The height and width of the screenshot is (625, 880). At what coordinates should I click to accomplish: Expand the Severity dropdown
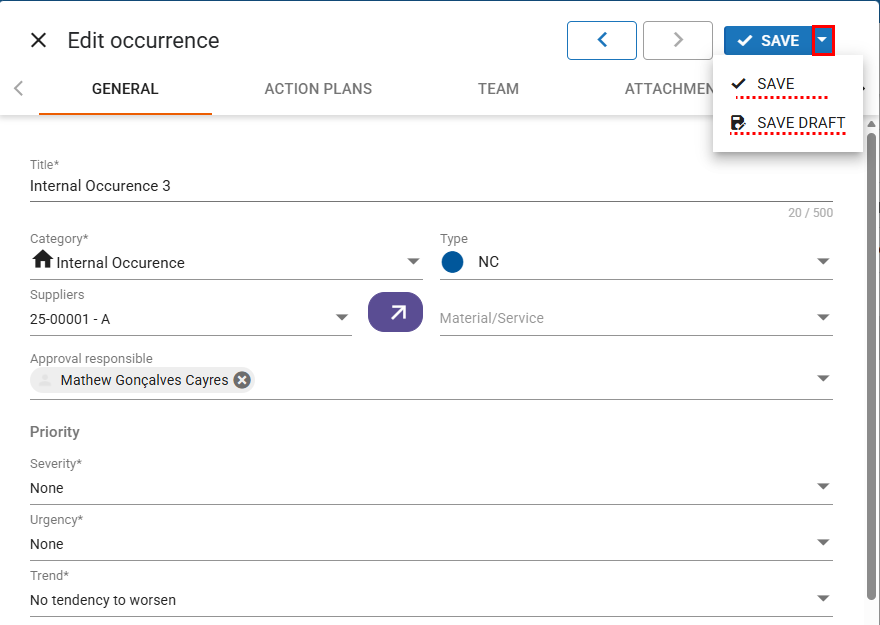822,487
